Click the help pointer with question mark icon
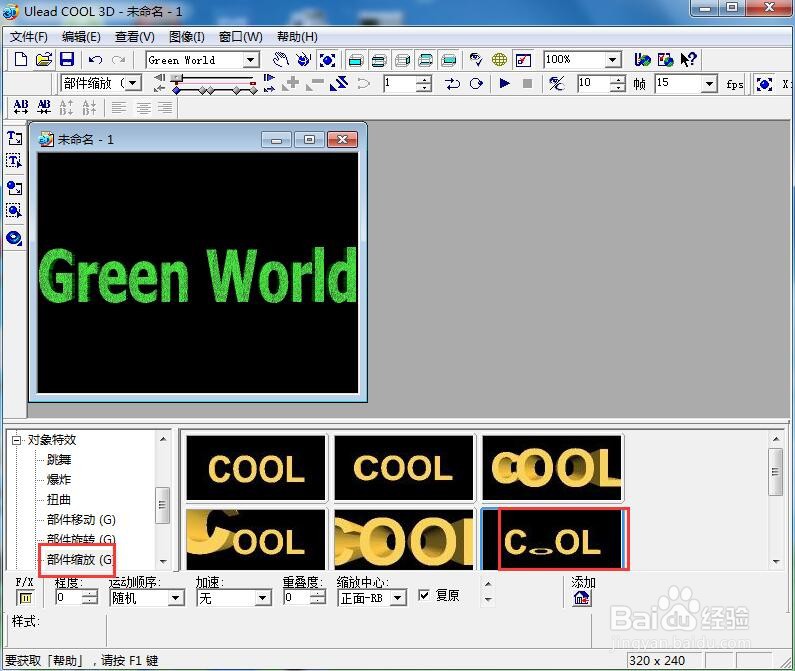The image size is (795, 671). point(689,60)
